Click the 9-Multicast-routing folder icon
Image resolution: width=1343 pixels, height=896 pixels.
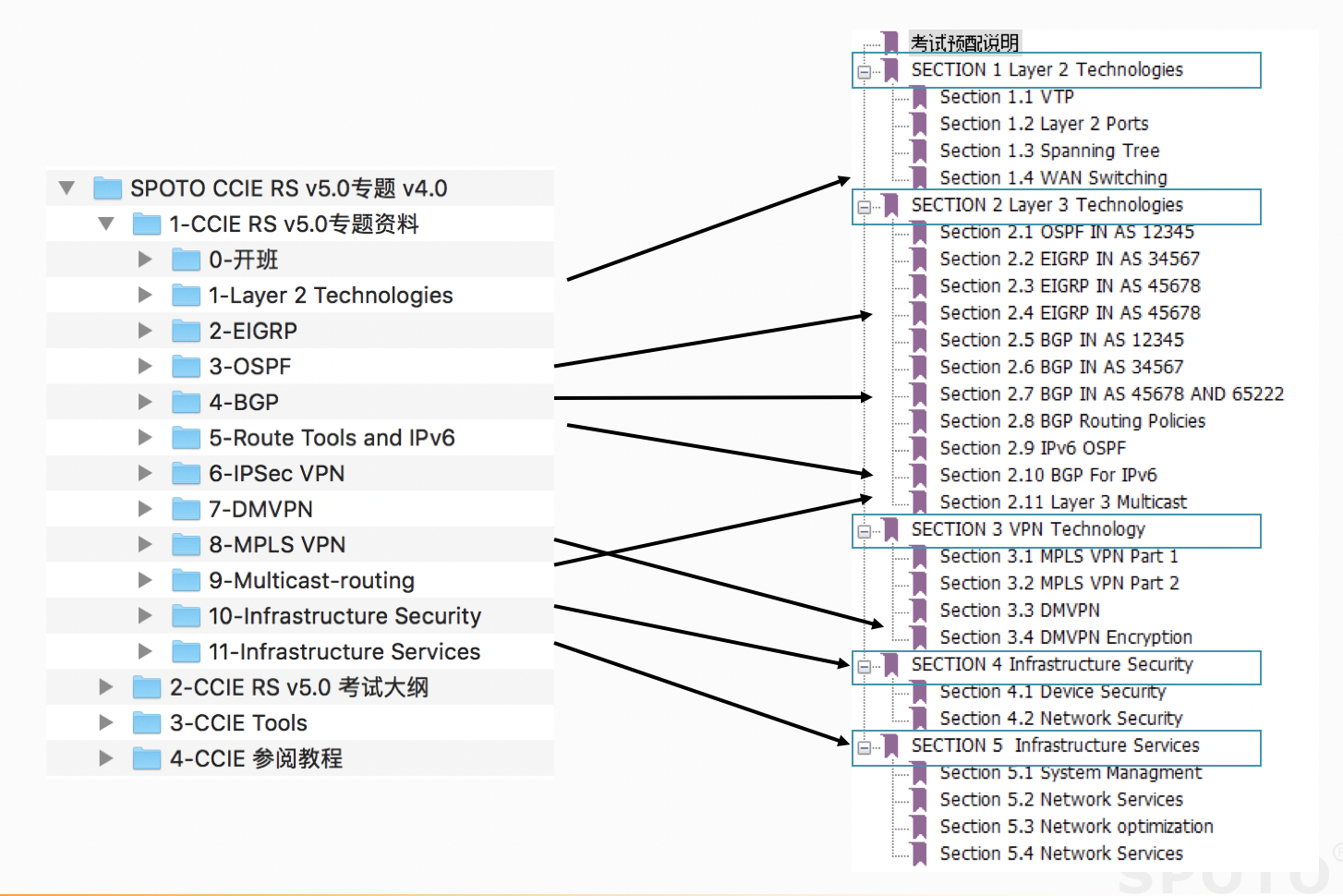187,580
